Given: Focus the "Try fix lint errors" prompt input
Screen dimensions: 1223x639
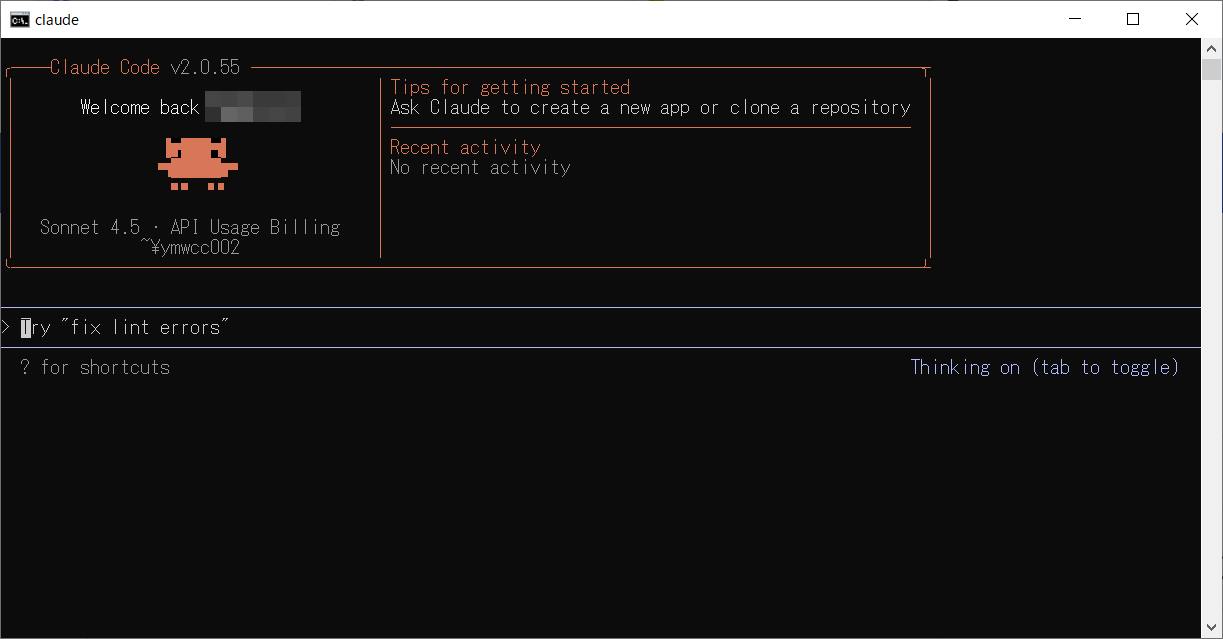Looking at the screenshot, I should click(x=125, y=328).
